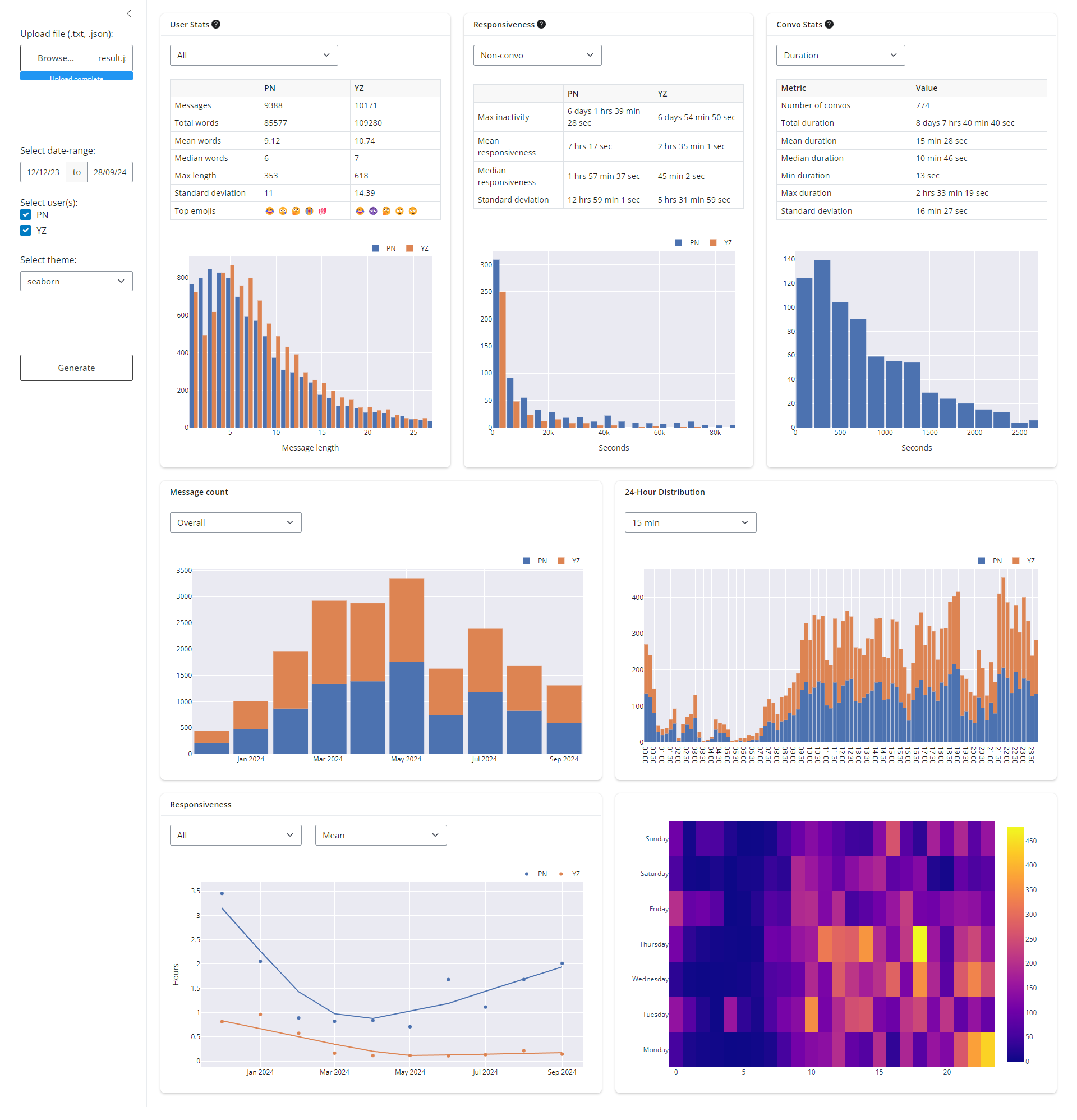Viewport: 1077px width, 1120px height.
Task: Toggle the PN legend marker in User Stats chart
Action: click(x=375, y=249)
